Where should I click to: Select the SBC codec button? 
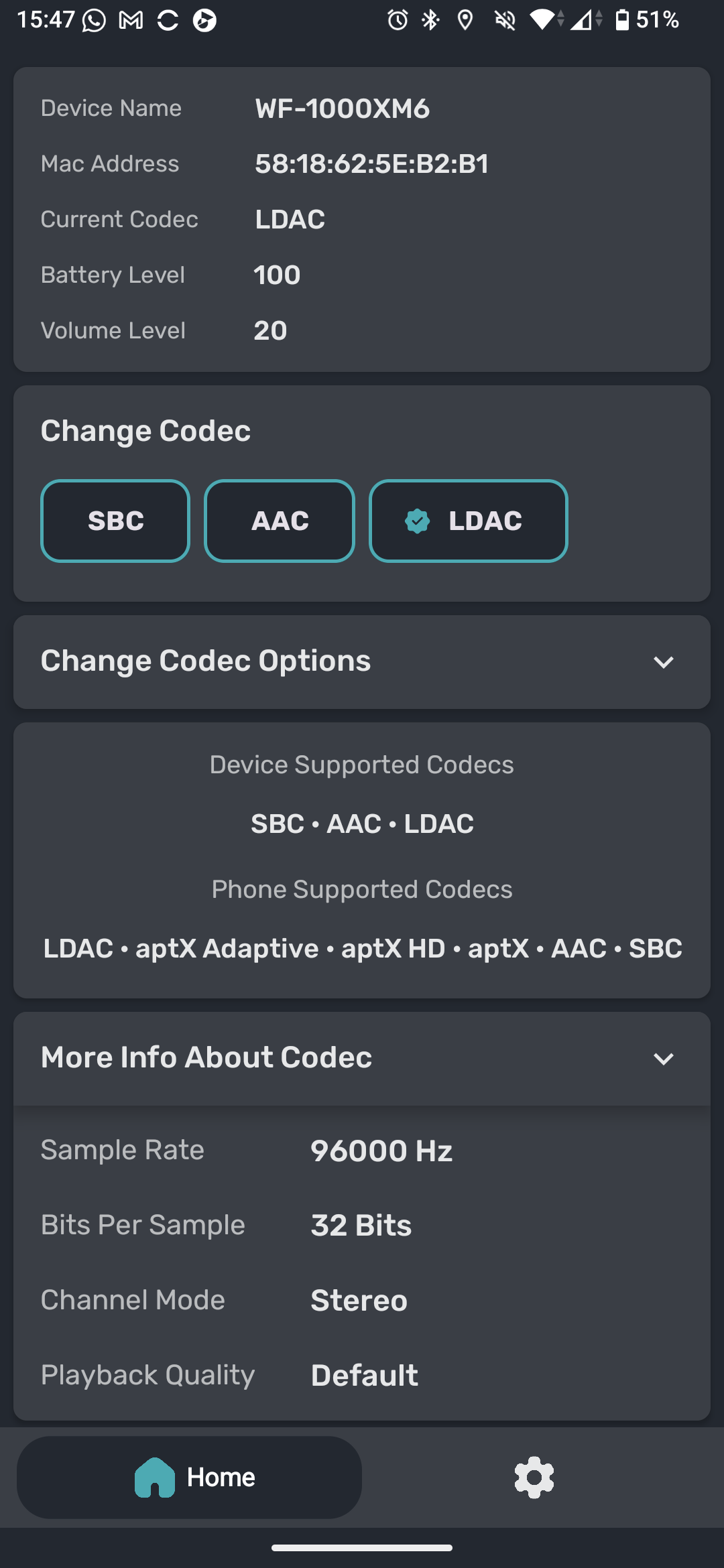tap(115, 521)
